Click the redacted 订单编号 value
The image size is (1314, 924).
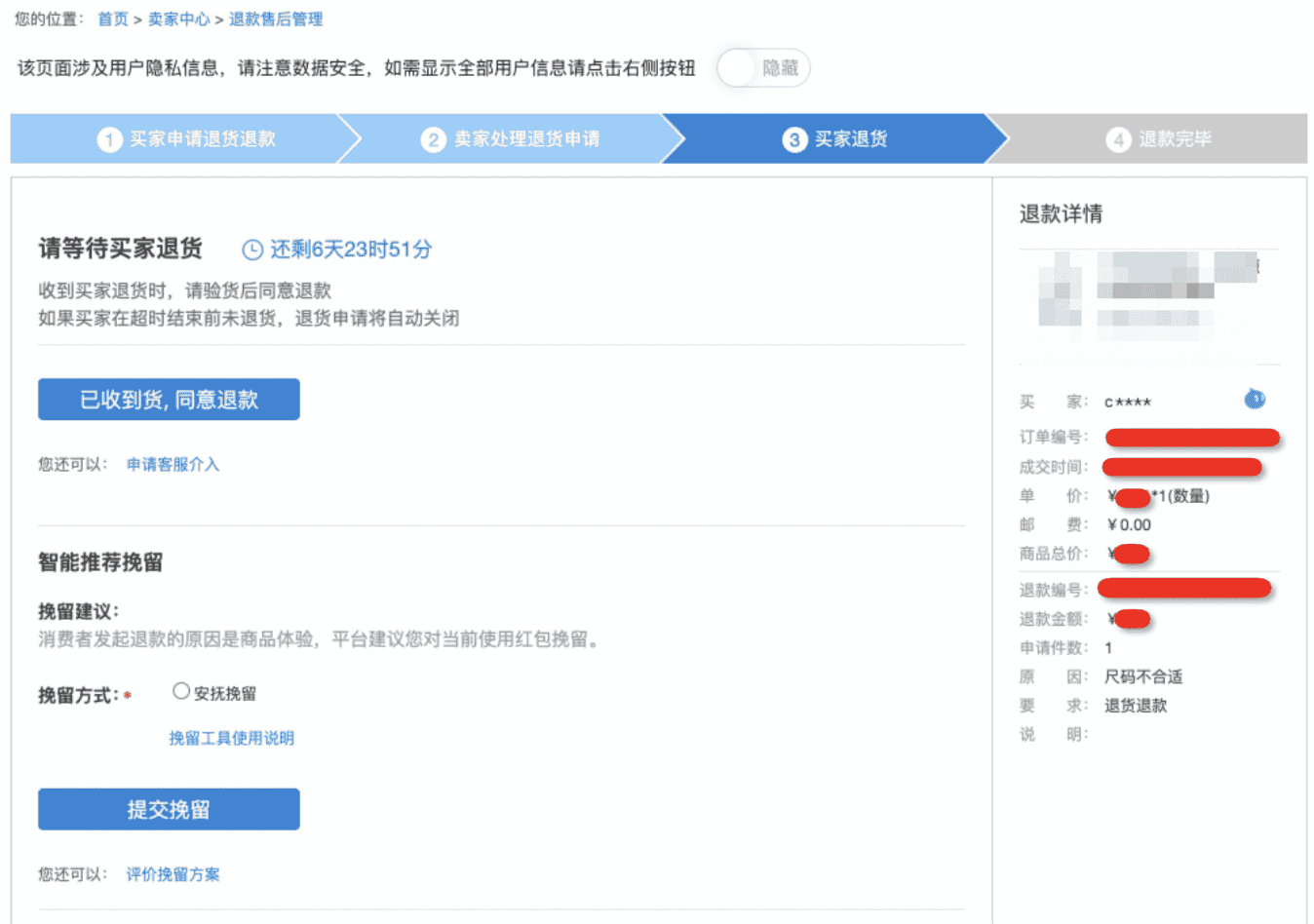[1191, 438]
